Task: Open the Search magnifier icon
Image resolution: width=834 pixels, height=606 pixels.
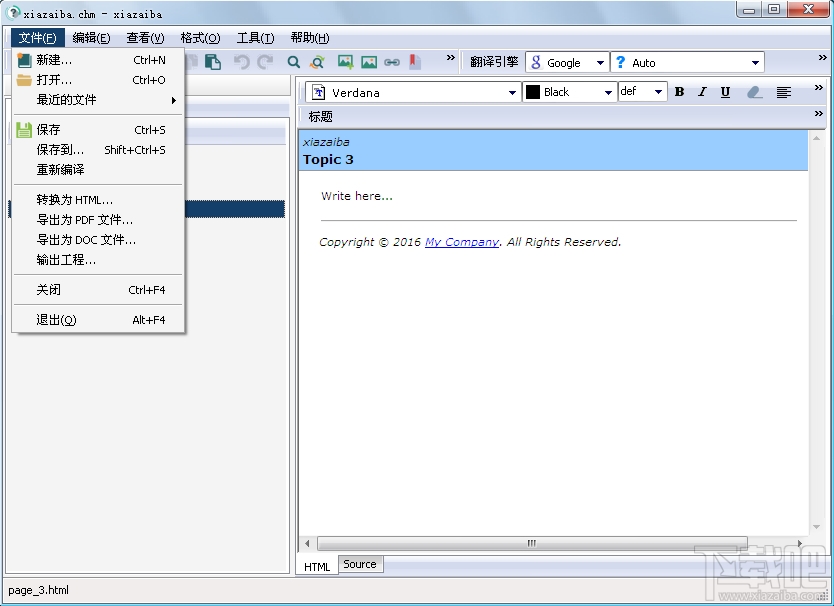Action: click(293, 62)
